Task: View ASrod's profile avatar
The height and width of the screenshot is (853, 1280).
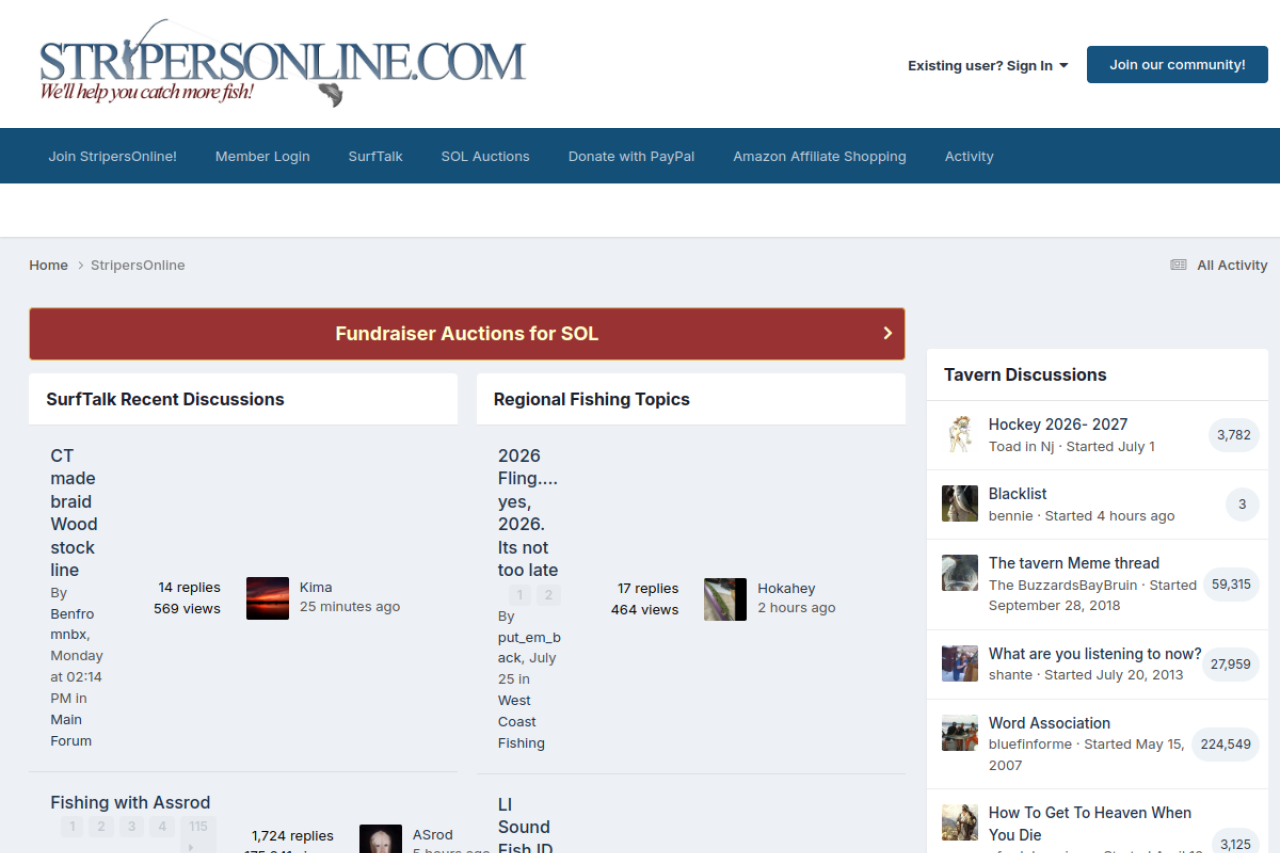Action: (380, 838)
